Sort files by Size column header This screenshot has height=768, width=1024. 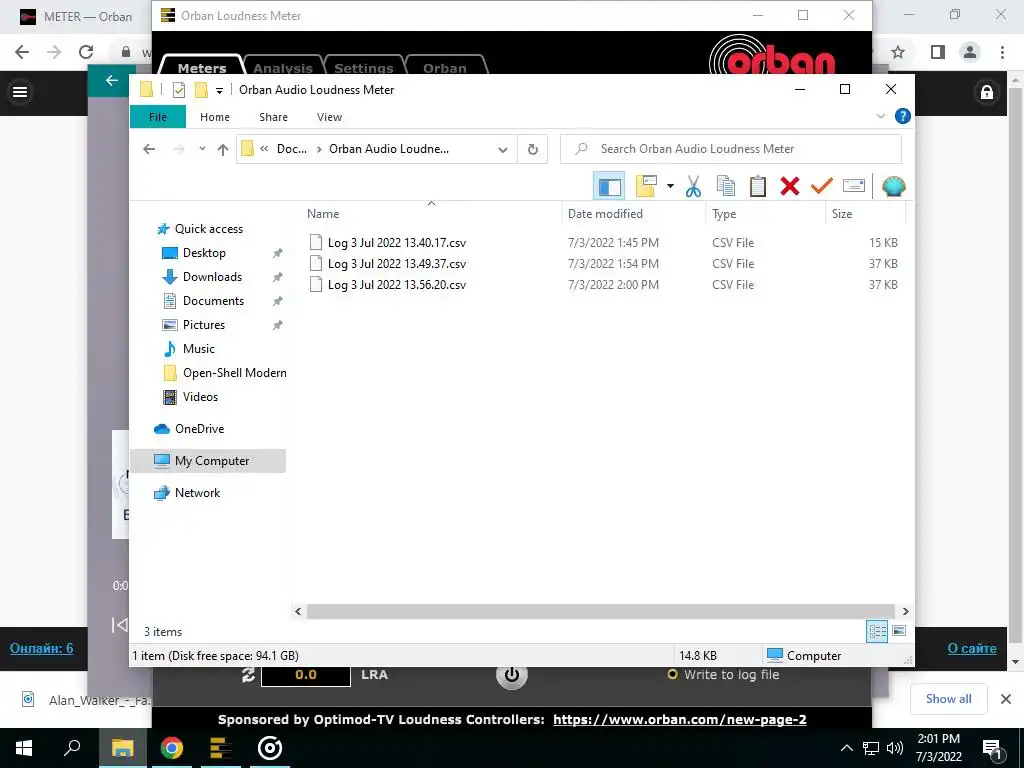pyautogui.click(x=842, y=214)
